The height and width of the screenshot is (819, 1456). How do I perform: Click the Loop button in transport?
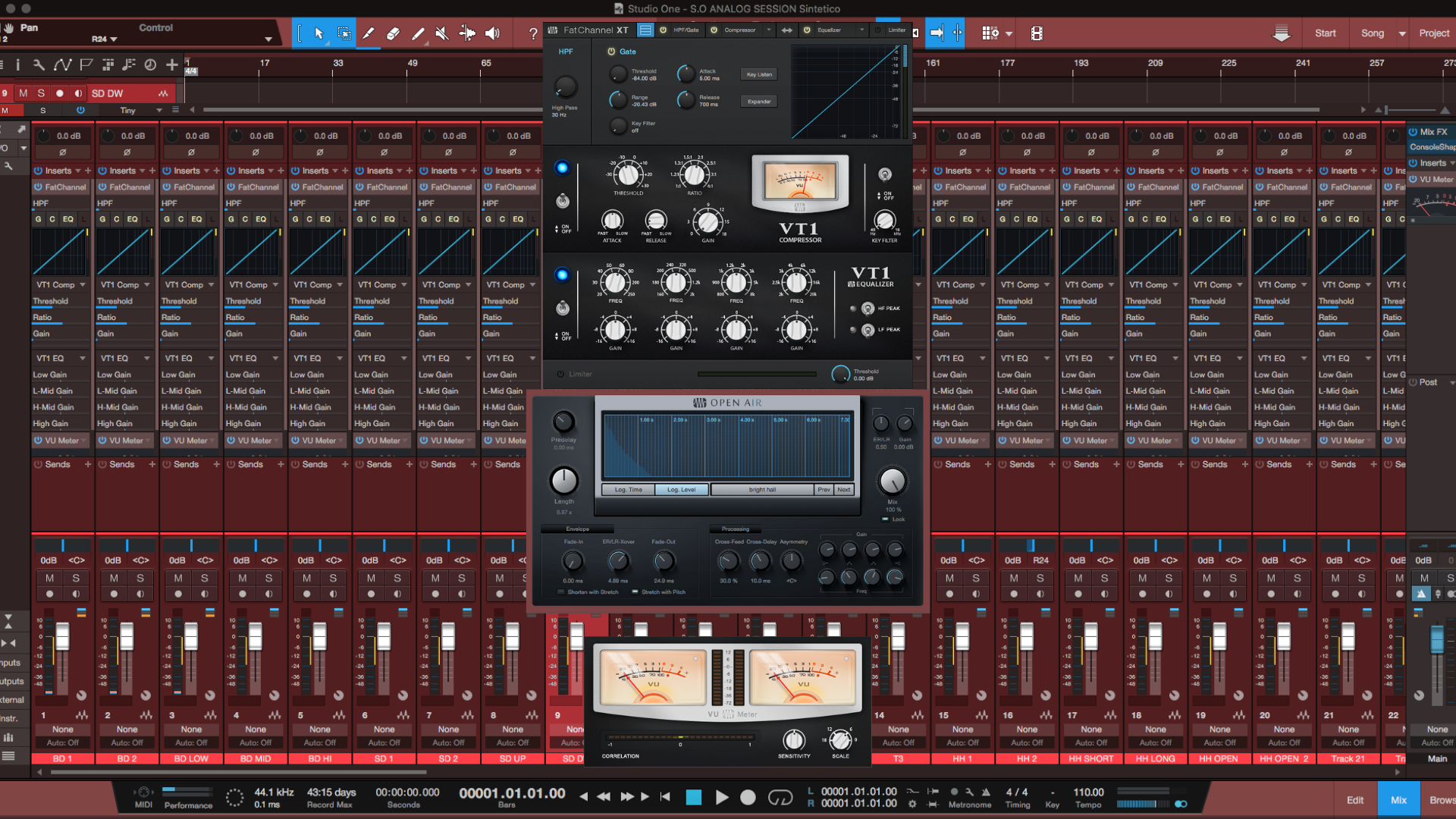pyautogui.click(x=780, y=797)
